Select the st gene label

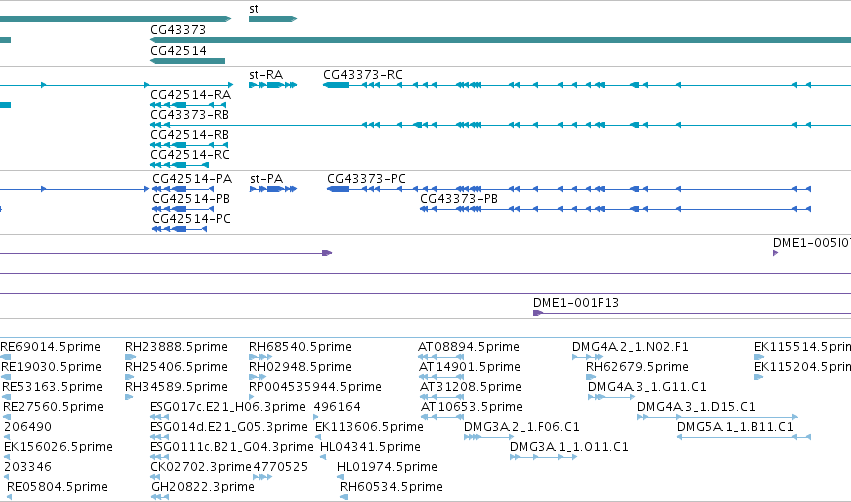(x=253, y=9)
